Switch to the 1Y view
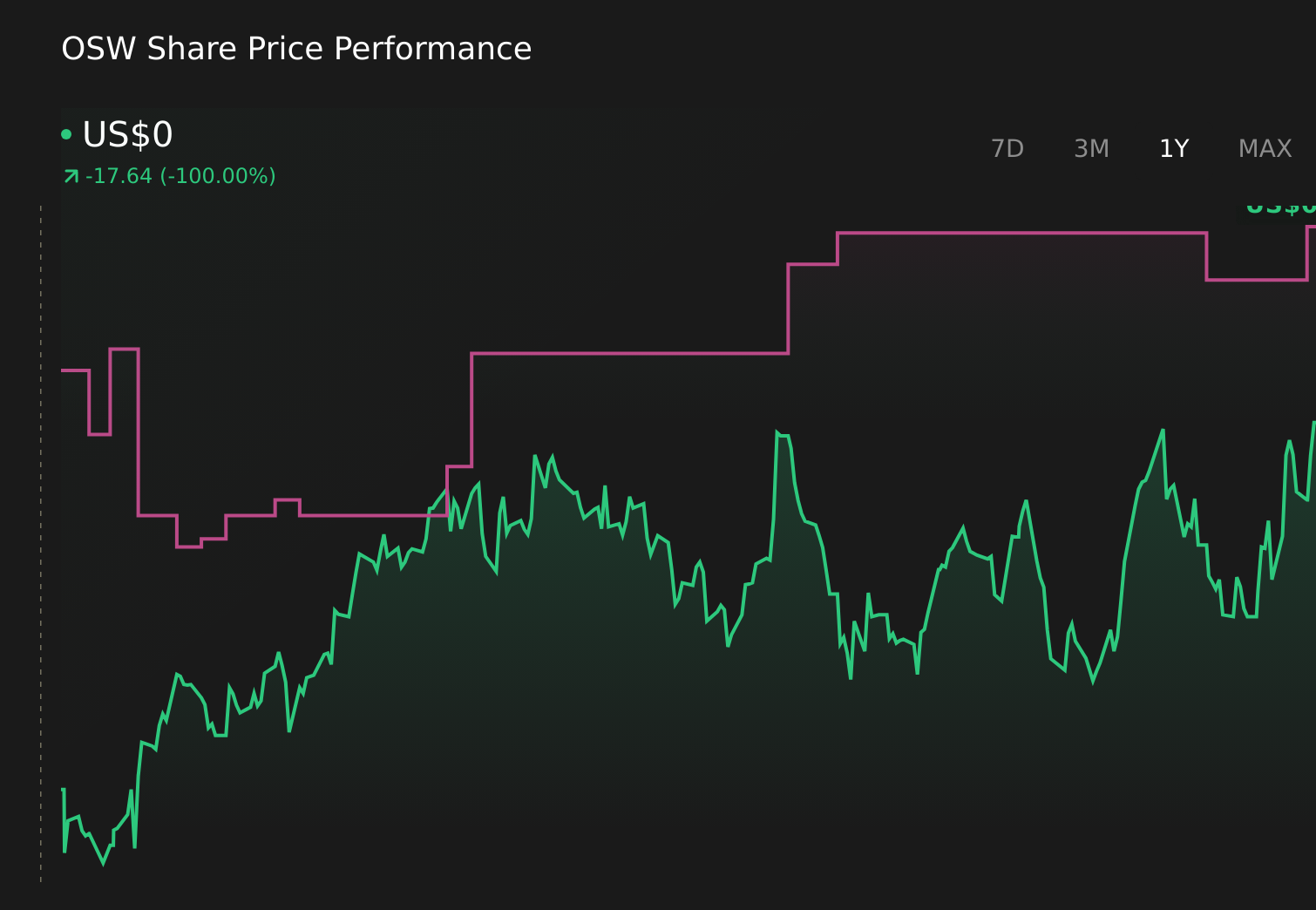Screen dimensions: 1316x910 tap(1173, 148)
